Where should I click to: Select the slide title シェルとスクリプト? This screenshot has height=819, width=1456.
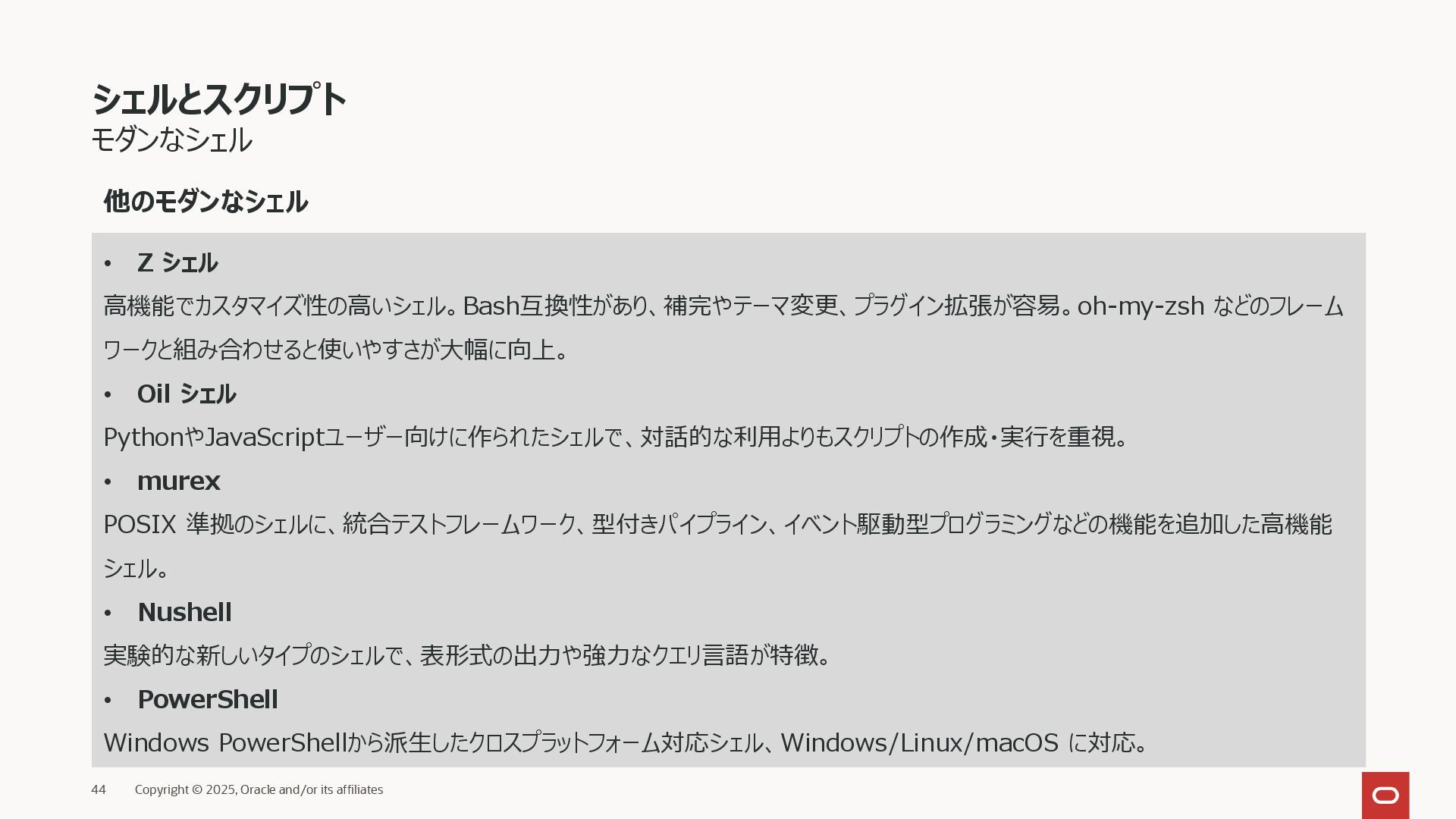[x=218, y=99]
